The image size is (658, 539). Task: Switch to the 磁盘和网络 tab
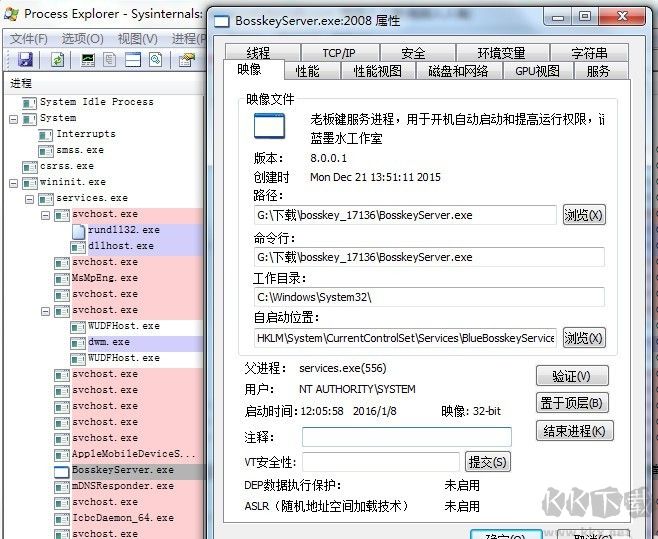458,71
